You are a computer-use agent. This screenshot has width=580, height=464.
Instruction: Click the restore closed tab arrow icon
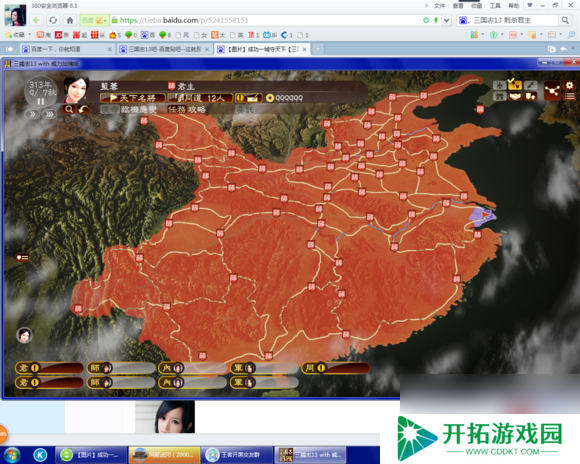coord(563,49)
